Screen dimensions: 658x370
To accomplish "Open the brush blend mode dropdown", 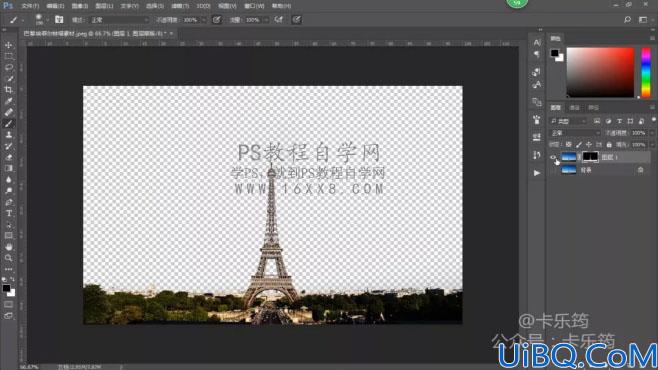I will tap(120, 20).
